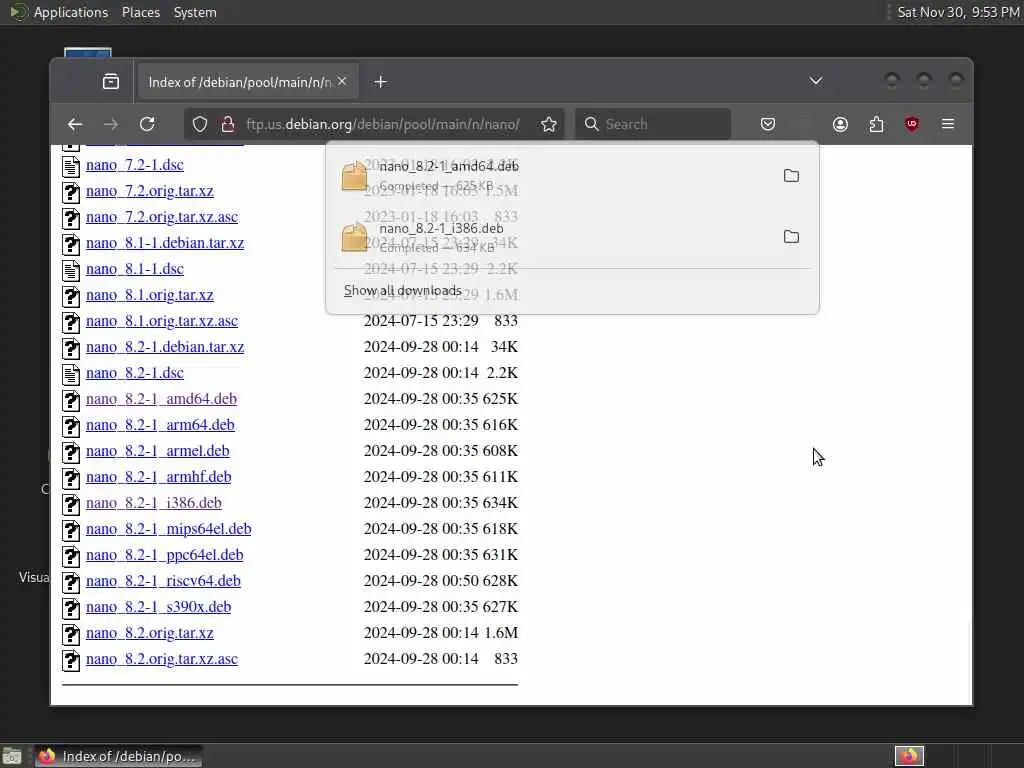Viewport: 1024px width, 768px height.
Task: Click the Firefox taskbar window button
Action: point(118,756)
